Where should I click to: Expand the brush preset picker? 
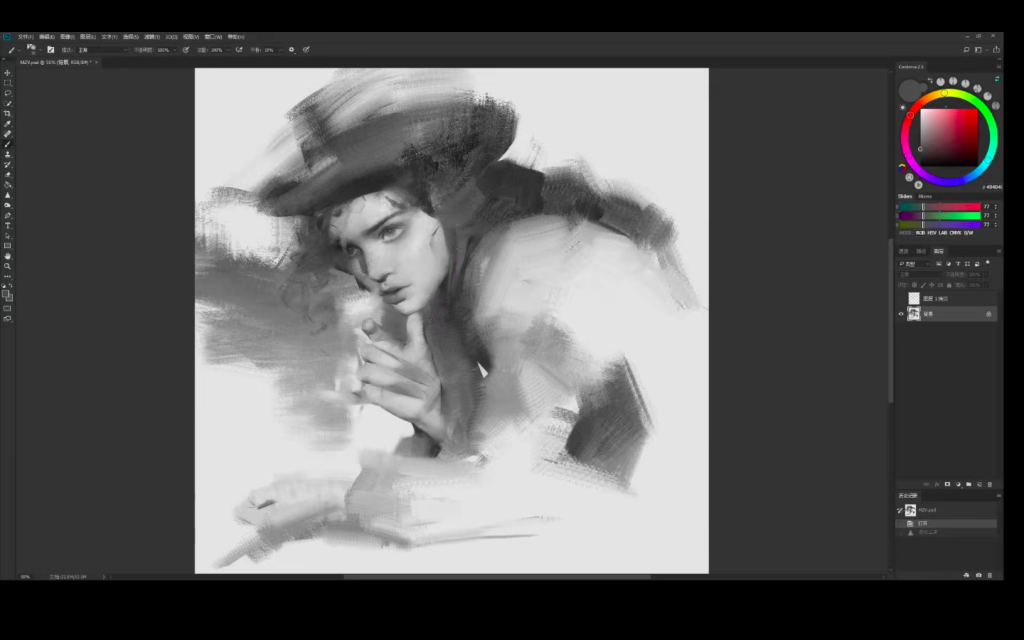click(31, 48)
